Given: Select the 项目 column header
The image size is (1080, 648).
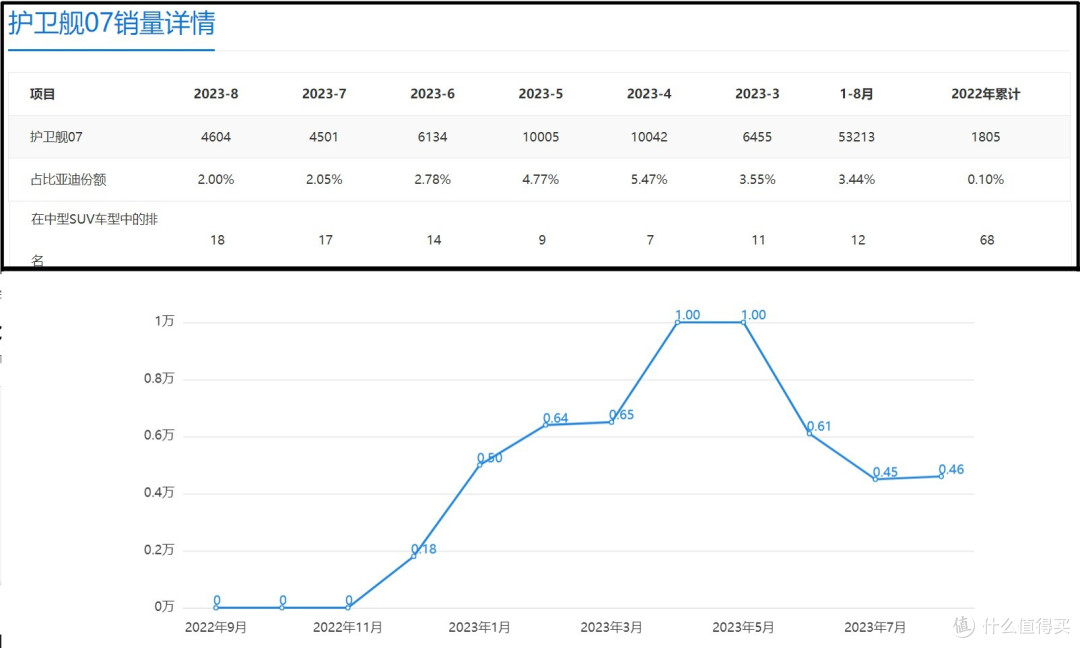Looking at the screenshot, I should click(43, 94).
